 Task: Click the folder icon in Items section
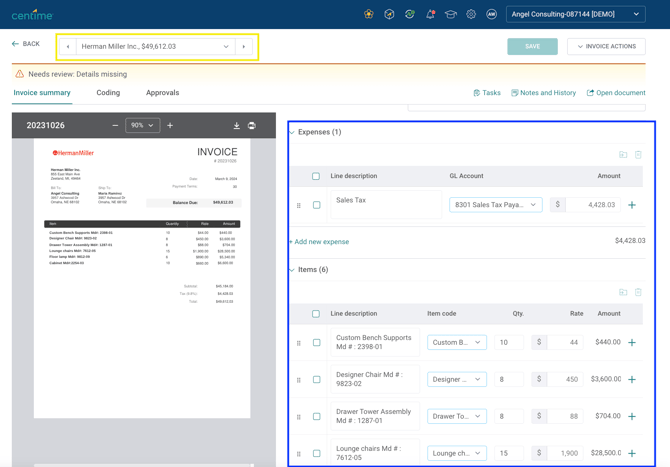point(623,292)
